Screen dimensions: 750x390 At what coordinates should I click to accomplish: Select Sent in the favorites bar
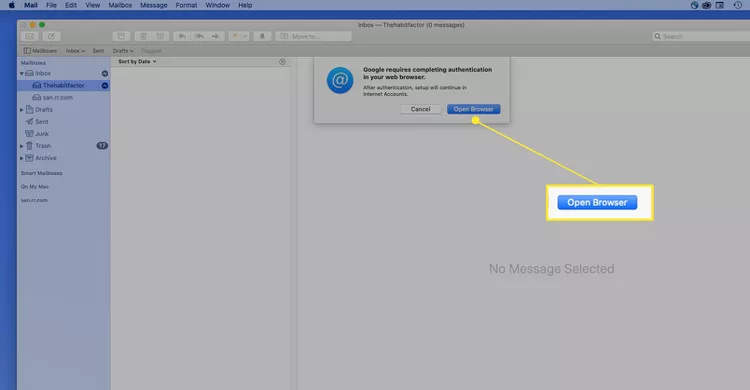coord(98,51)
